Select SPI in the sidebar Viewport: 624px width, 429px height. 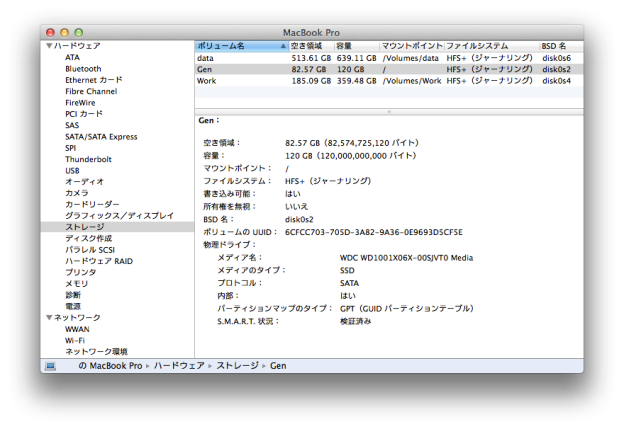70,148
